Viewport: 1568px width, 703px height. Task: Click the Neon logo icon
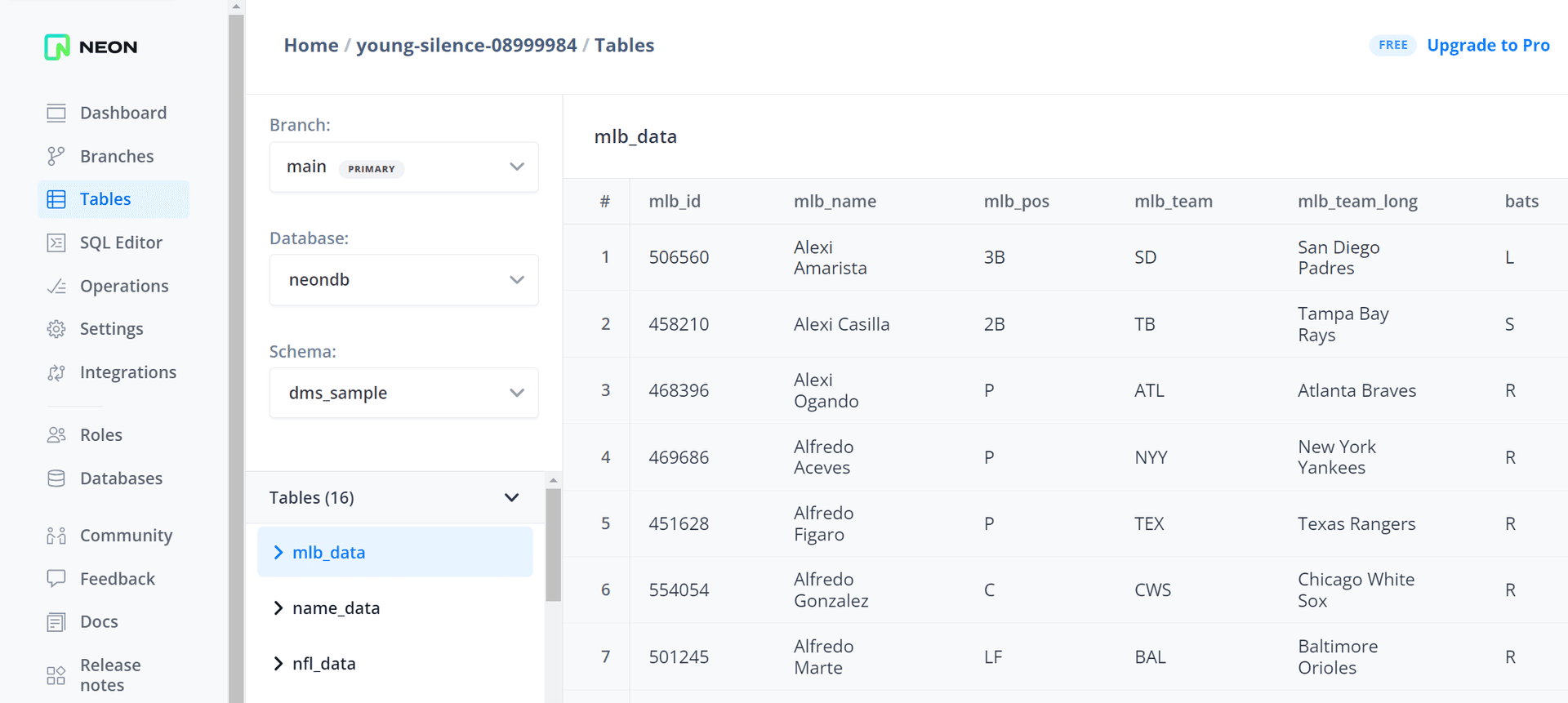[x=57, y=47]
